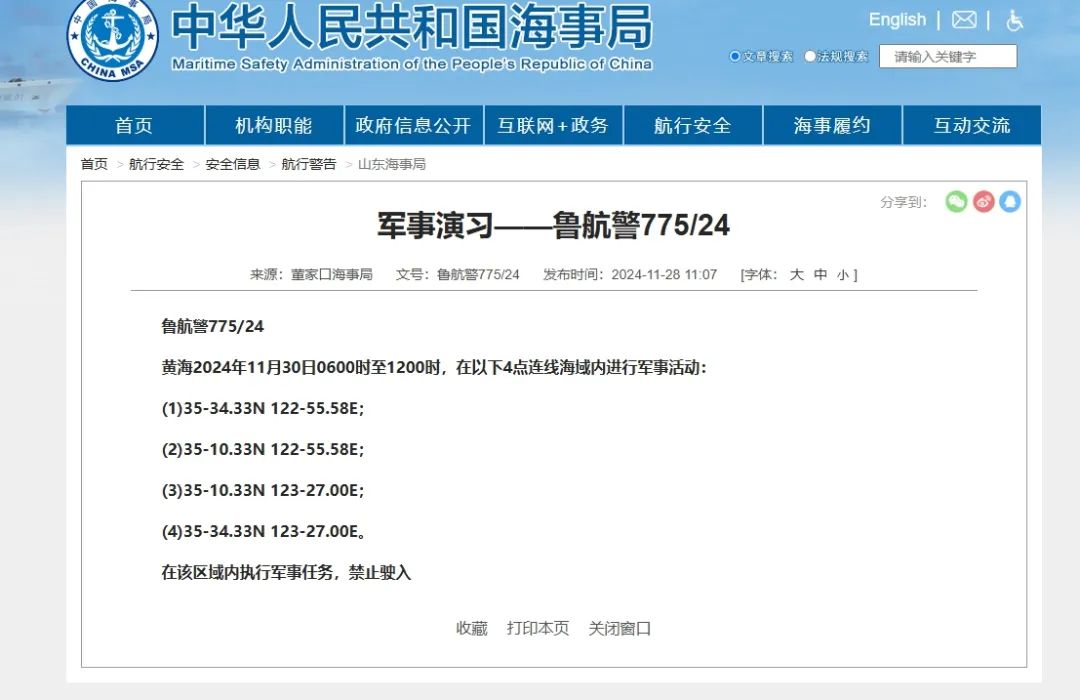This screenshot has width=1080, height=700.
Task: Open the 互动交流 navigation menu
Action: (x=972, y=125)
